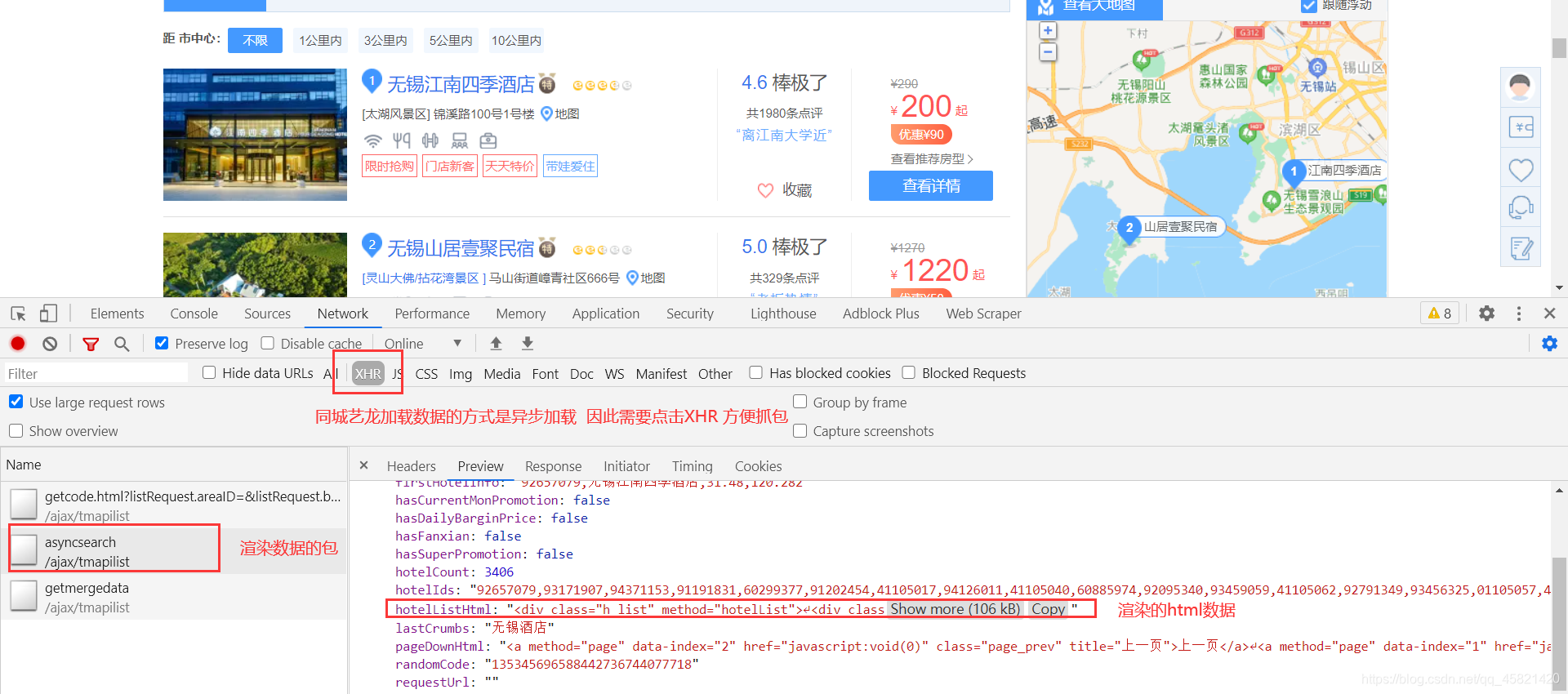Expand 查看推荐房型 for first hotel
Screen dimensions: 1568x694
click(931, 159)
